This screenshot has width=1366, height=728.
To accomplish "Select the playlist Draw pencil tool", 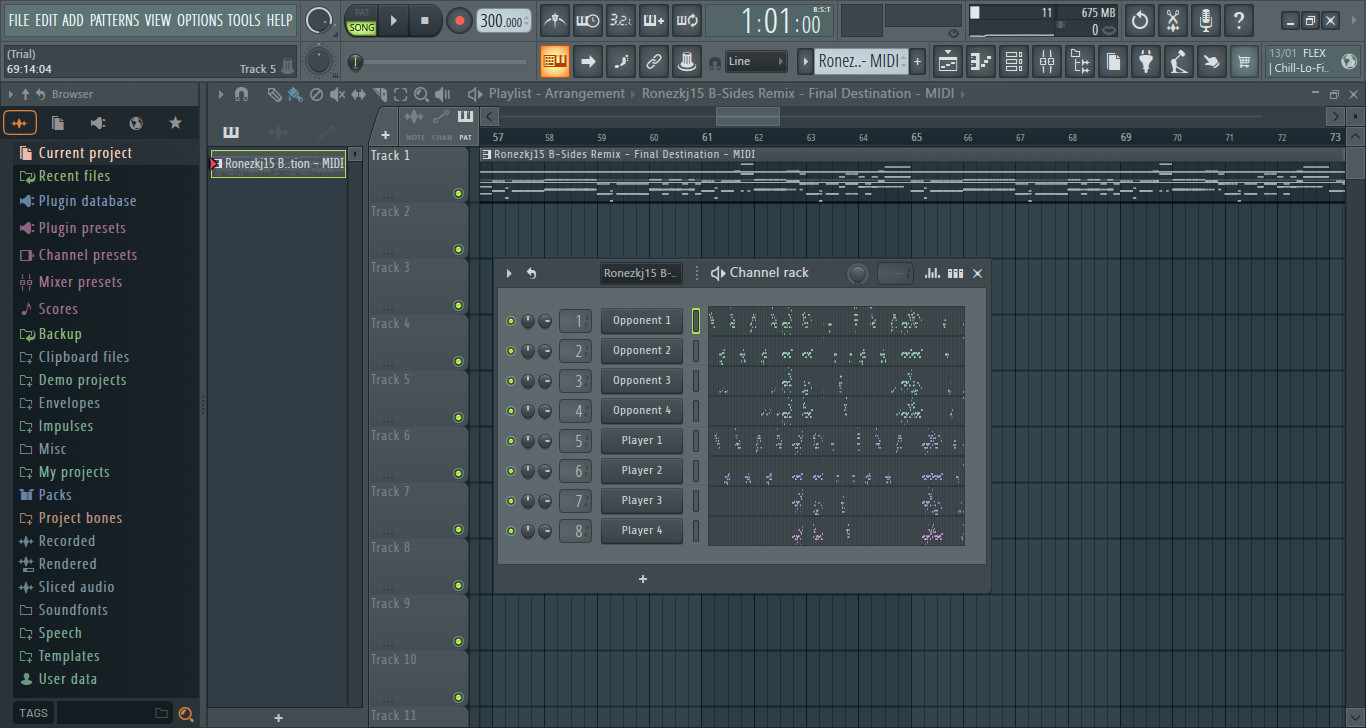I will click(x=274, y=94).
